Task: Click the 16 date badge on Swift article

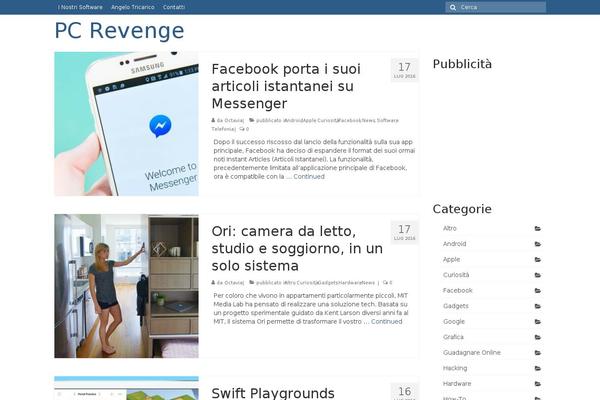Action: (x=404, y=392)
